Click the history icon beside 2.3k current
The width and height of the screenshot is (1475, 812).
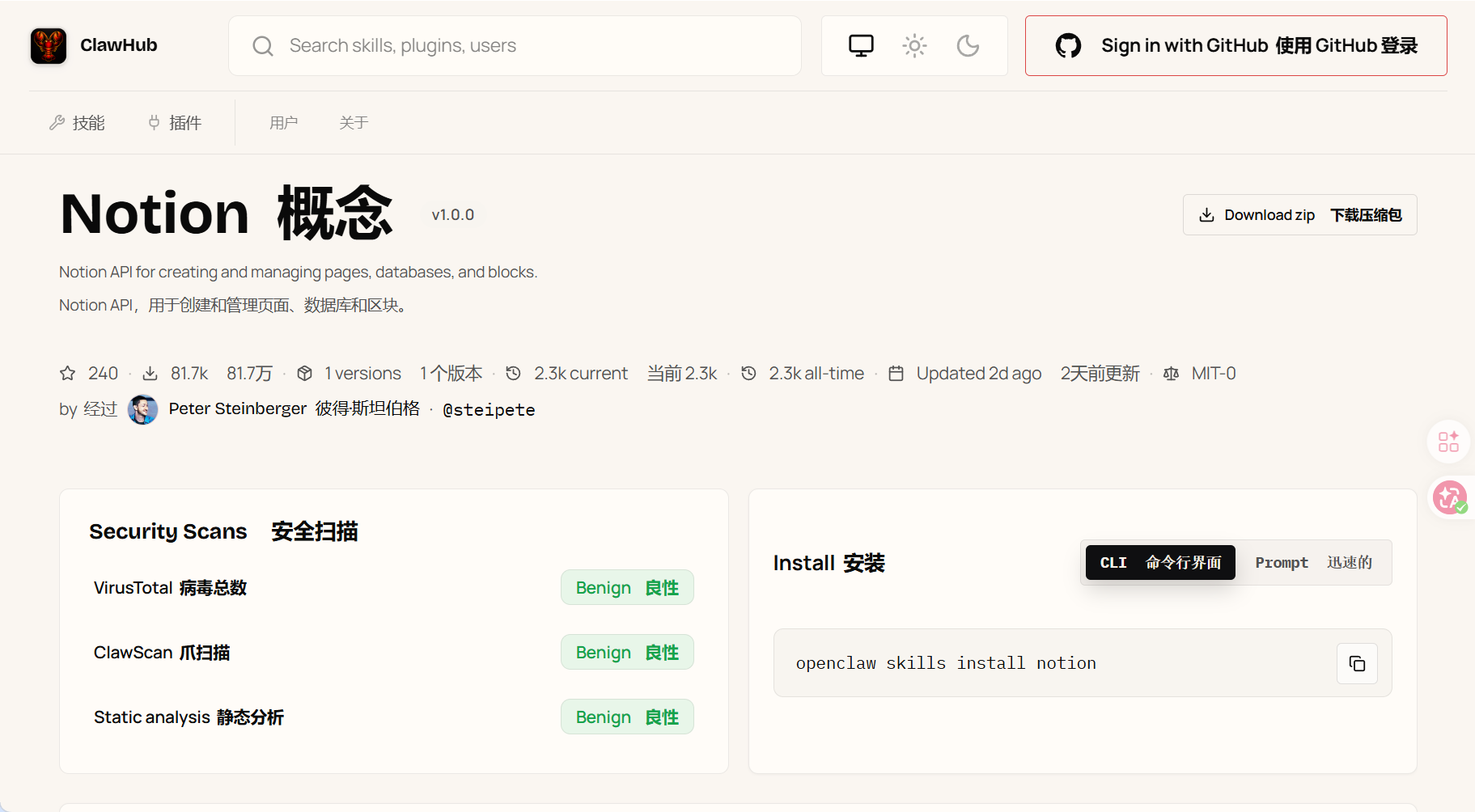[513, 374]
